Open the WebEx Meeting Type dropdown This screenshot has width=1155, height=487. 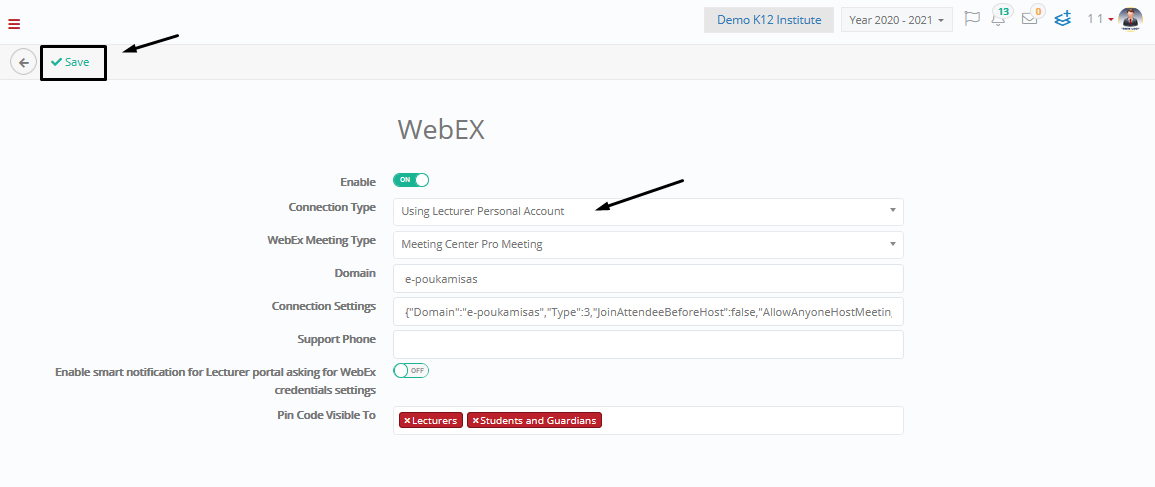click(648, 245)
